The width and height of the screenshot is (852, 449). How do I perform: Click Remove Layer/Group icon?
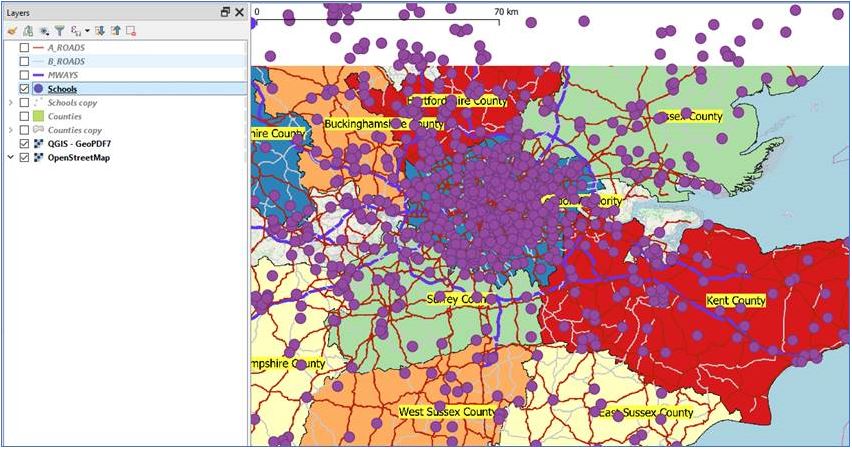[x=131, y=31]
